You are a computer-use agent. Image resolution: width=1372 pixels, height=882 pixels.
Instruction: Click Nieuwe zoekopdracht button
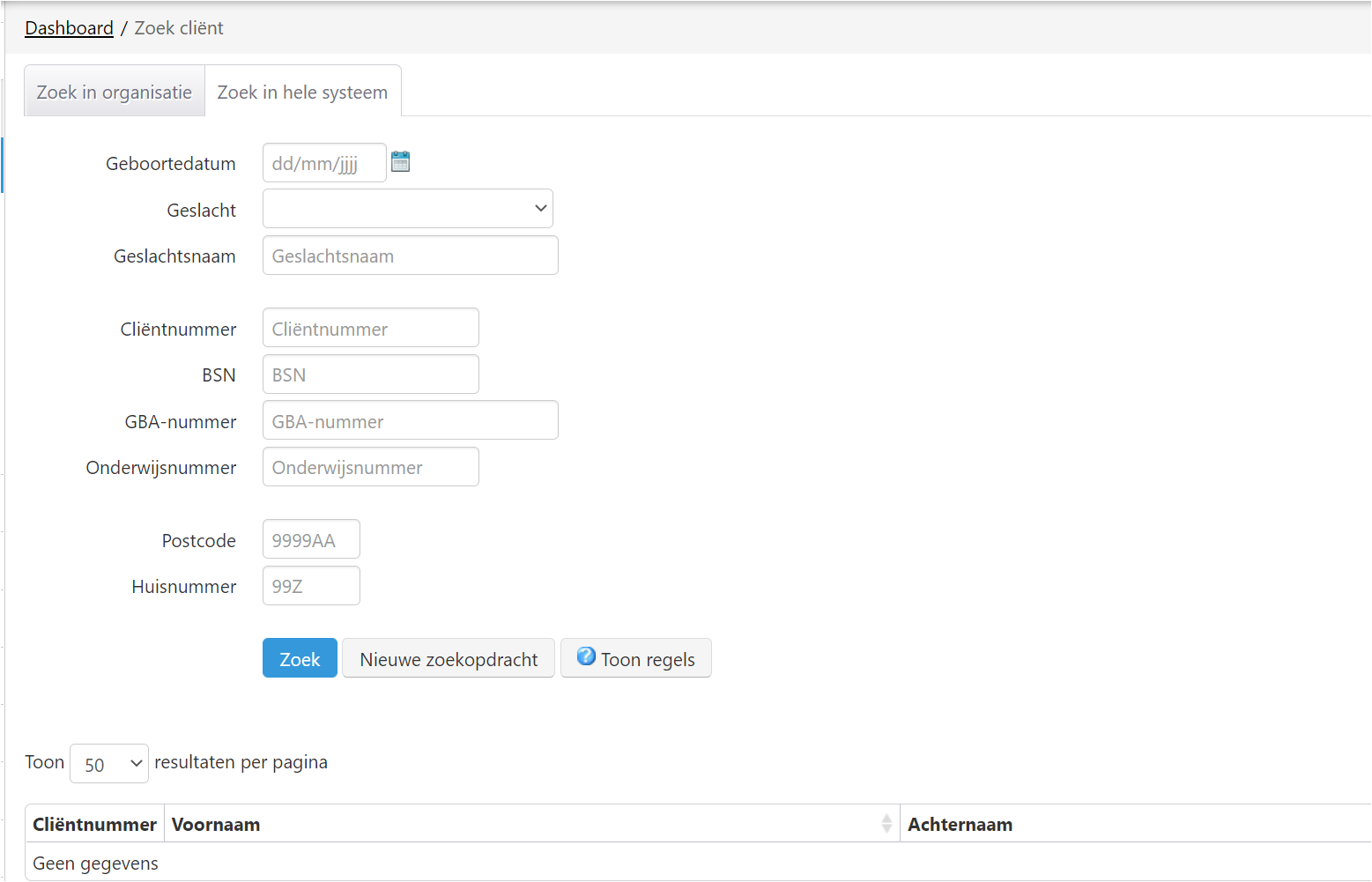click(449, 659)
